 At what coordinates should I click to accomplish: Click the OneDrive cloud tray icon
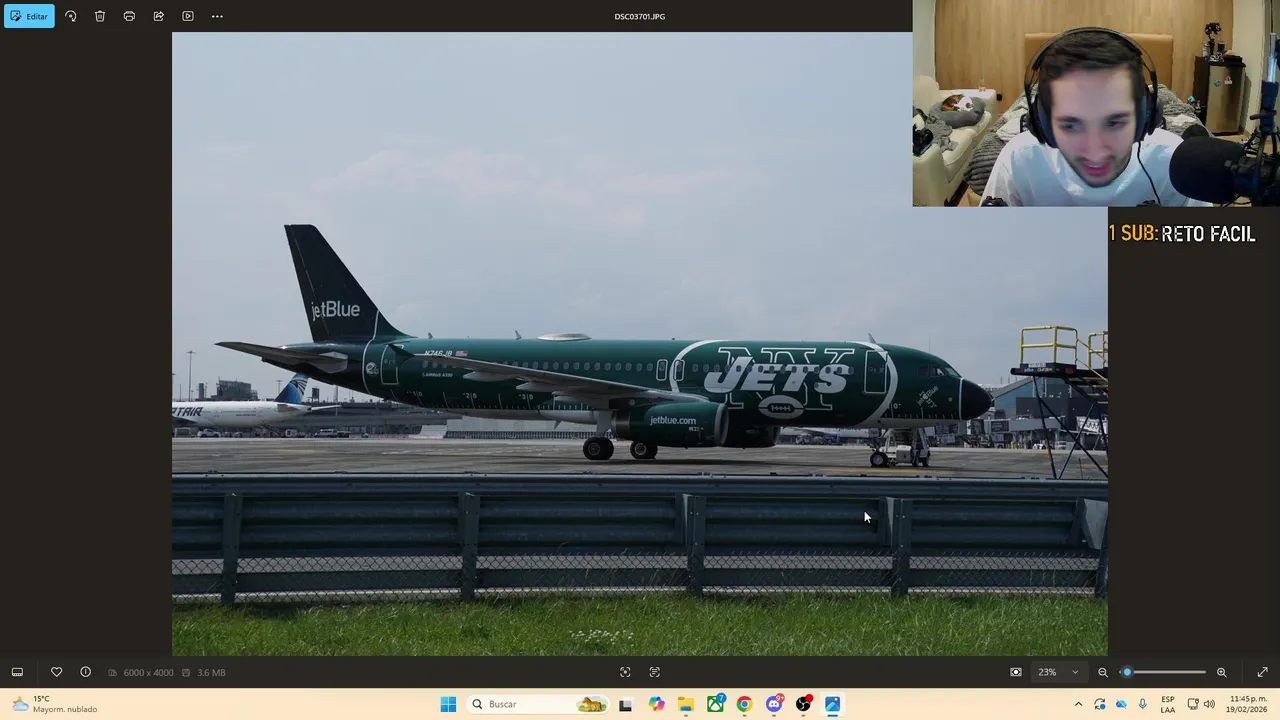pos(1121,704)
